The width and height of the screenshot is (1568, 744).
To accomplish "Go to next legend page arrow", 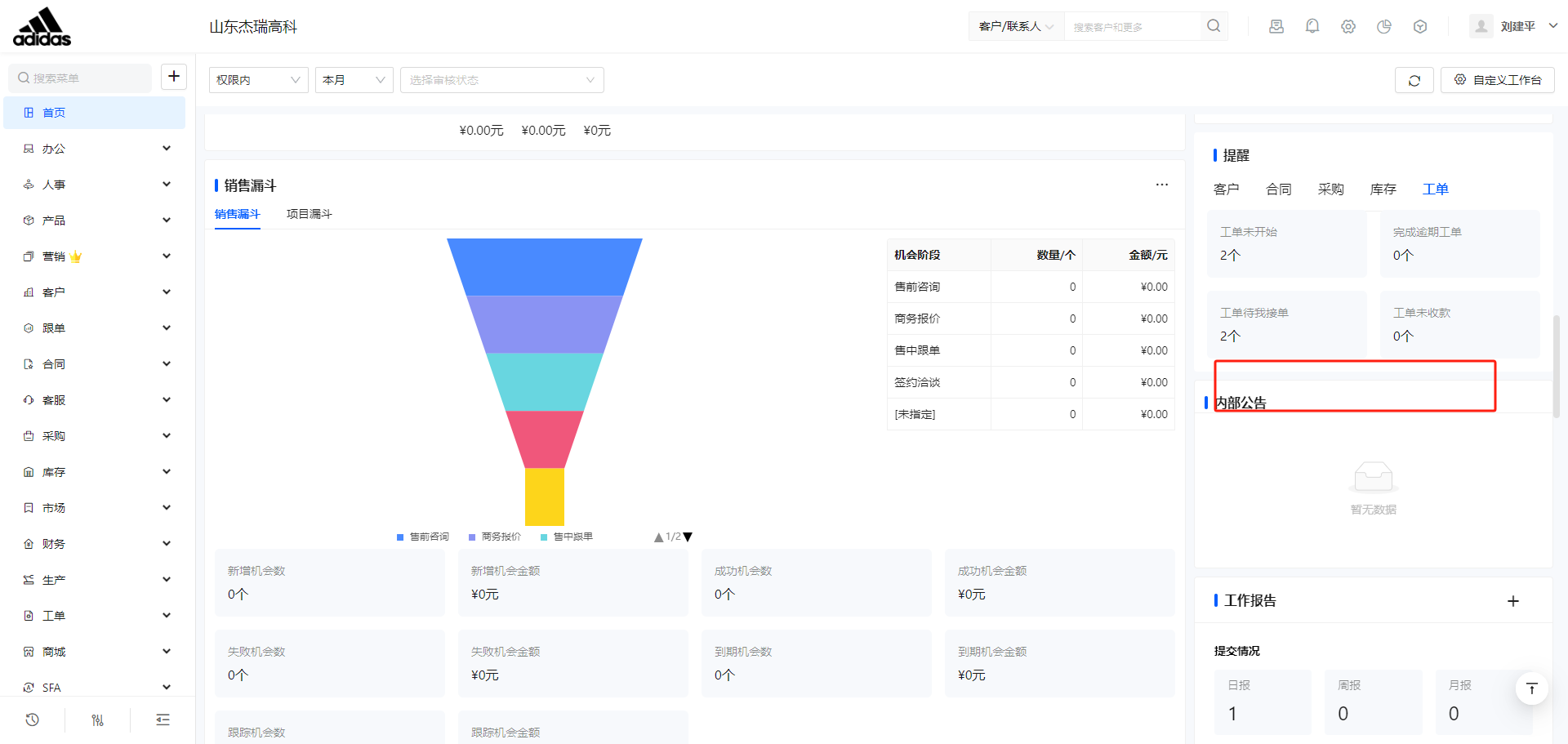I will (688, 537).
